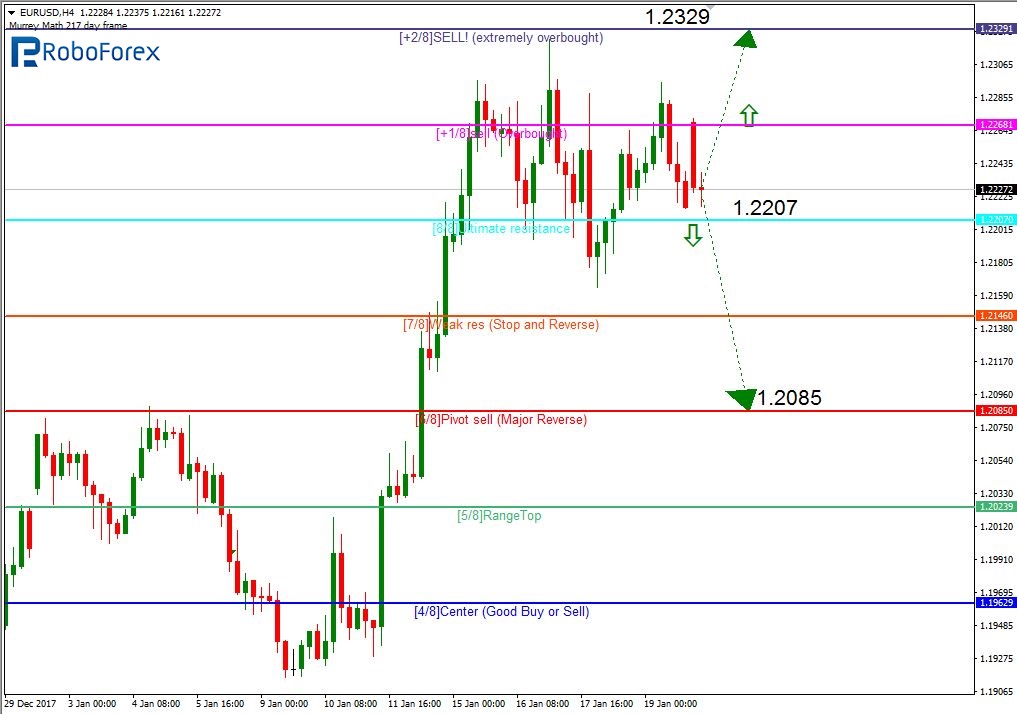Click the 16 Jan 08:00 time label
This screenshot has width=1017, height=714.
pyautogui.click(x=542, y=704)
